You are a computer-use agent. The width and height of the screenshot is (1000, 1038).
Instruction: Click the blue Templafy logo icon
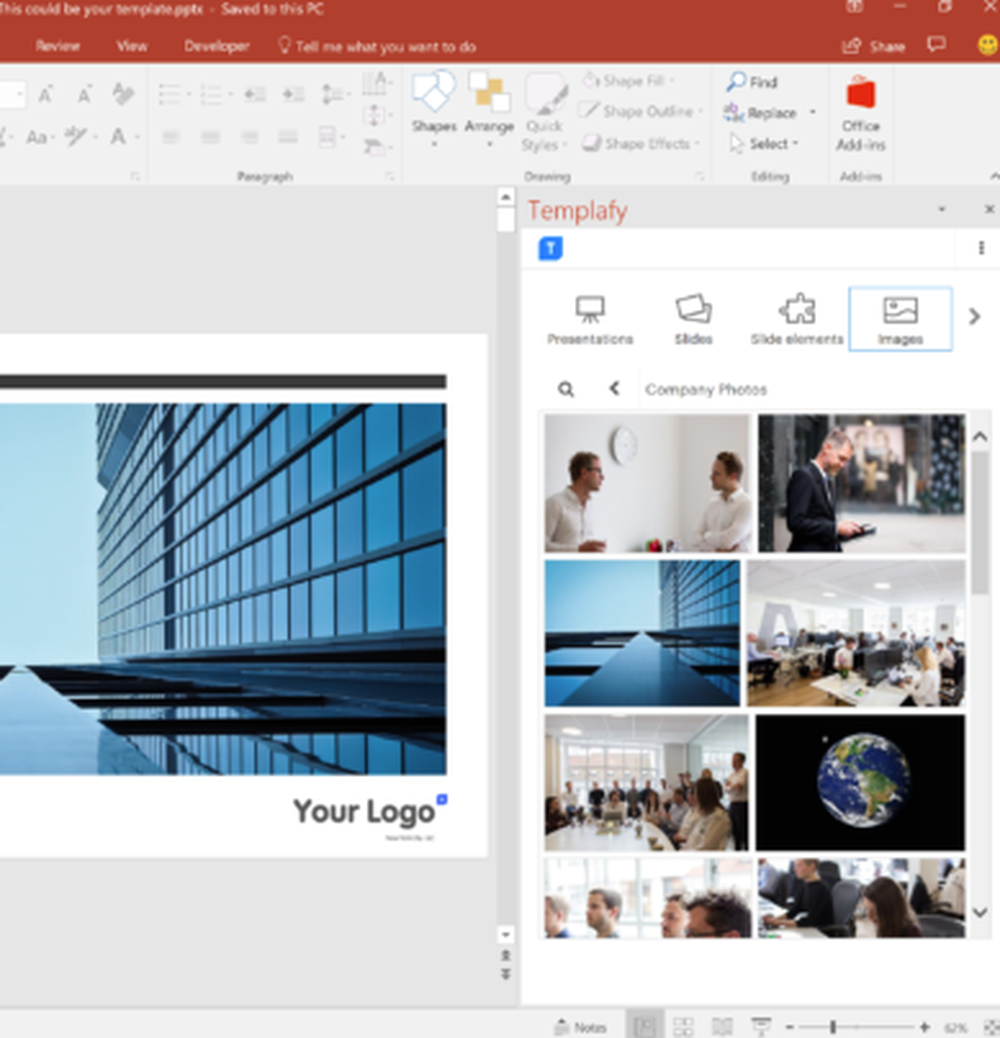tap(551, 248)
